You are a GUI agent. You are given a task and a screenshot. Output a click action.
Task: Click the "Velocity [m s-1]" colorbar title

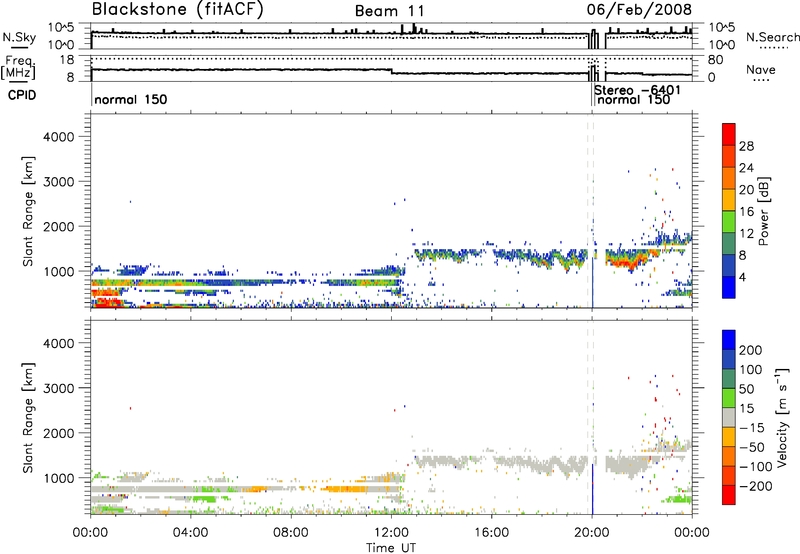tap(783, 417)
